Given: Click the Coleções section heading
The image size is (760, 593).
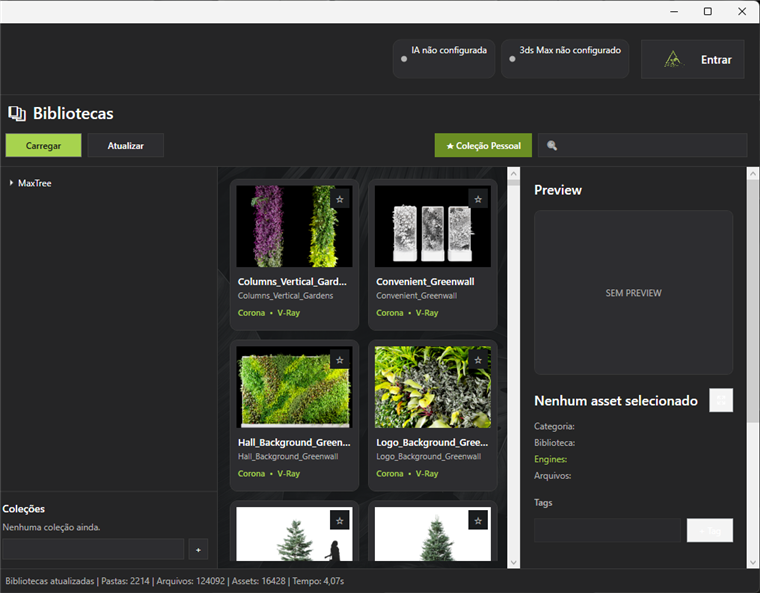Looking at the screenshot, I should point(24,509).
